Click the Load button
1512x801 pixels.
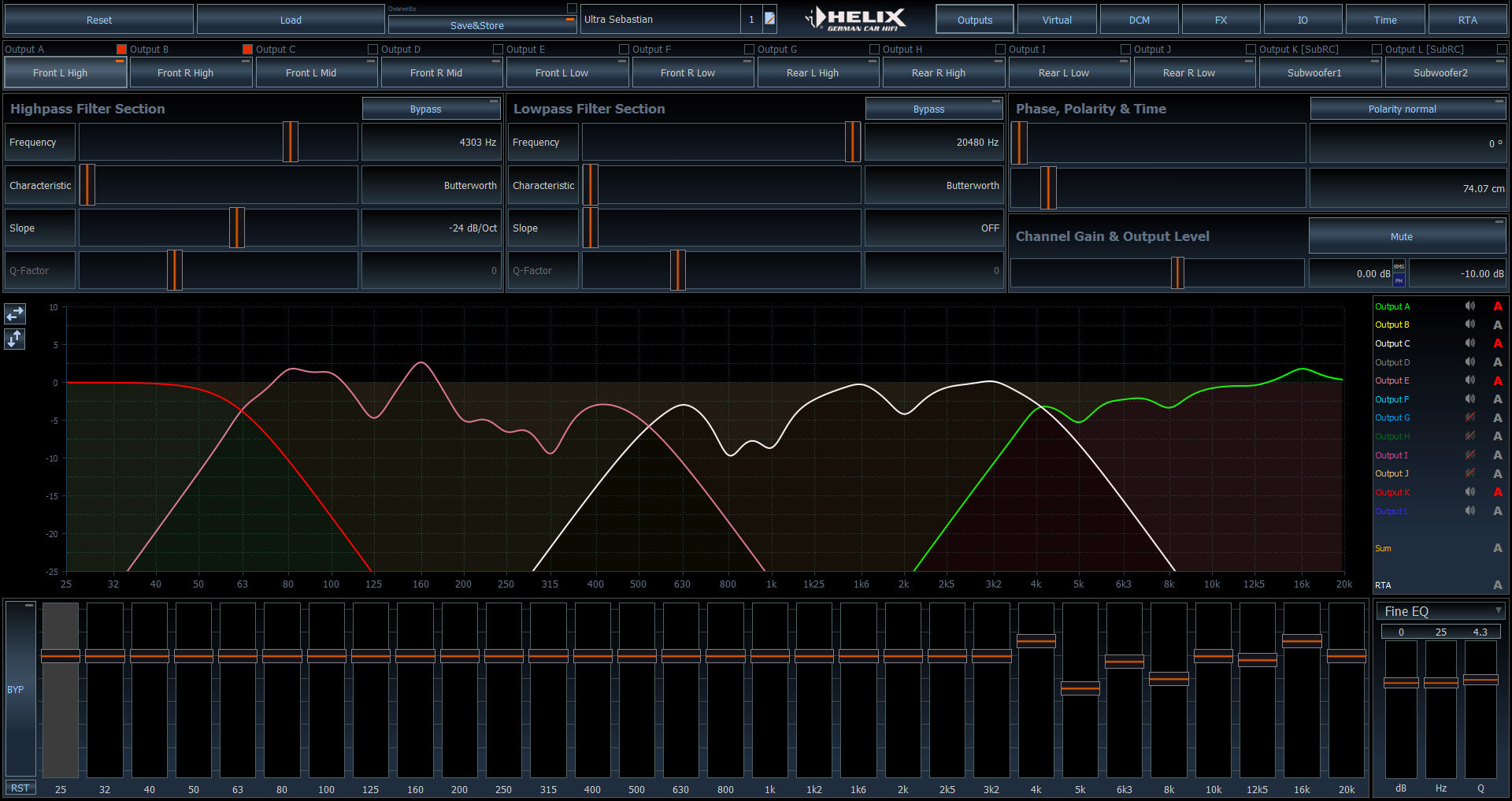click(x=291, y=19)
